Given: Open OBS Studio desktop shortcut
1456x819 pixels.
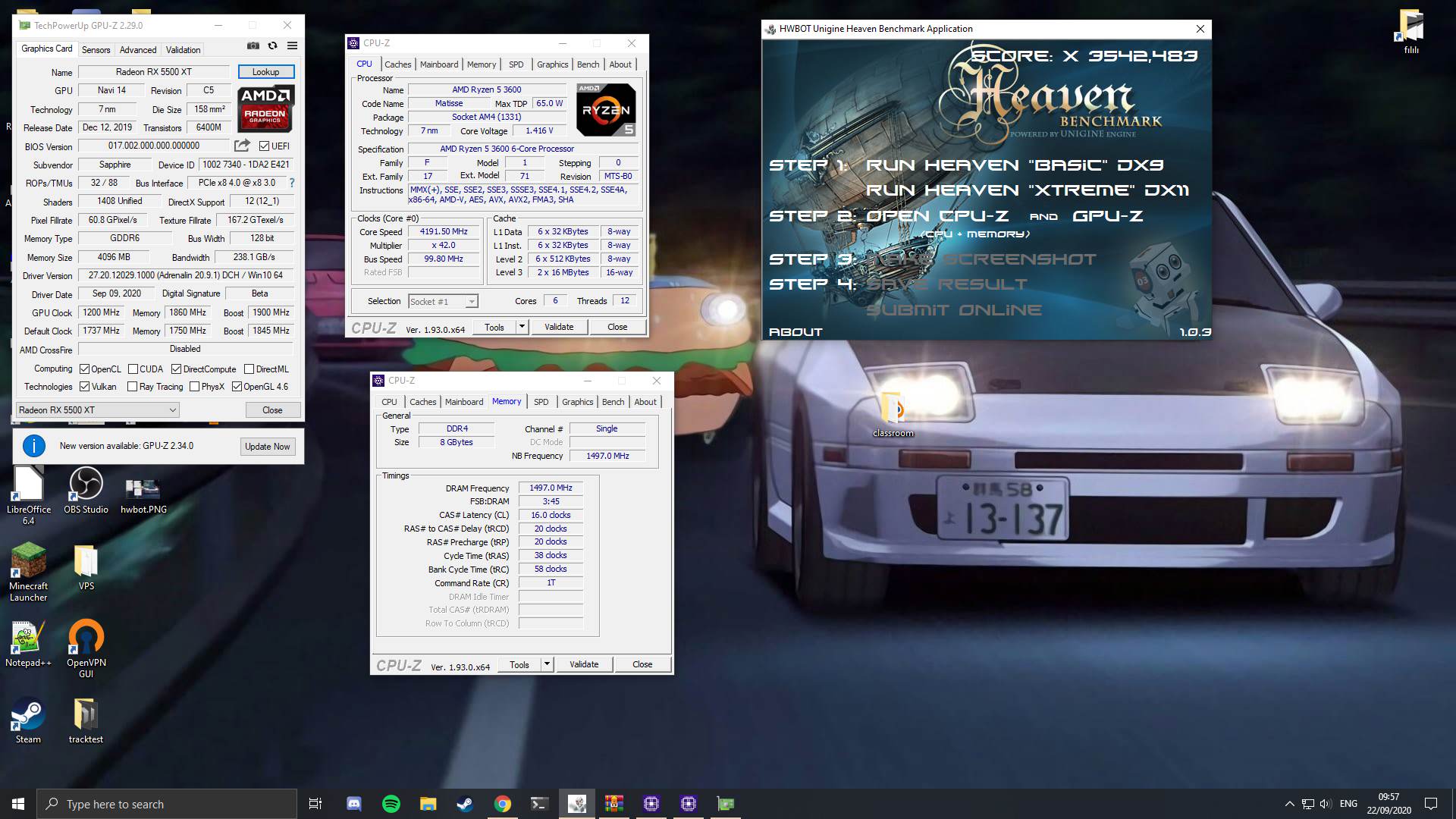Looking at the screenshot, I should (x=86, y=491).
